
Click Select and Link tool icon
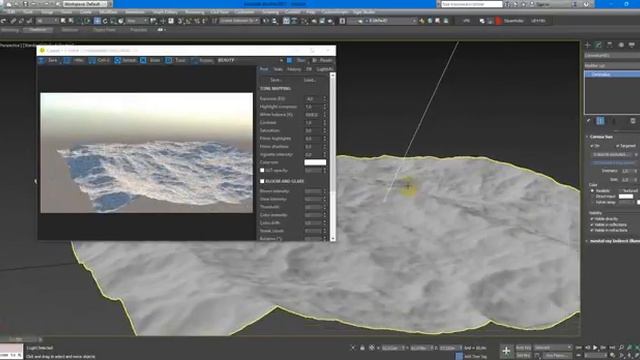click(x=13, y=21)
